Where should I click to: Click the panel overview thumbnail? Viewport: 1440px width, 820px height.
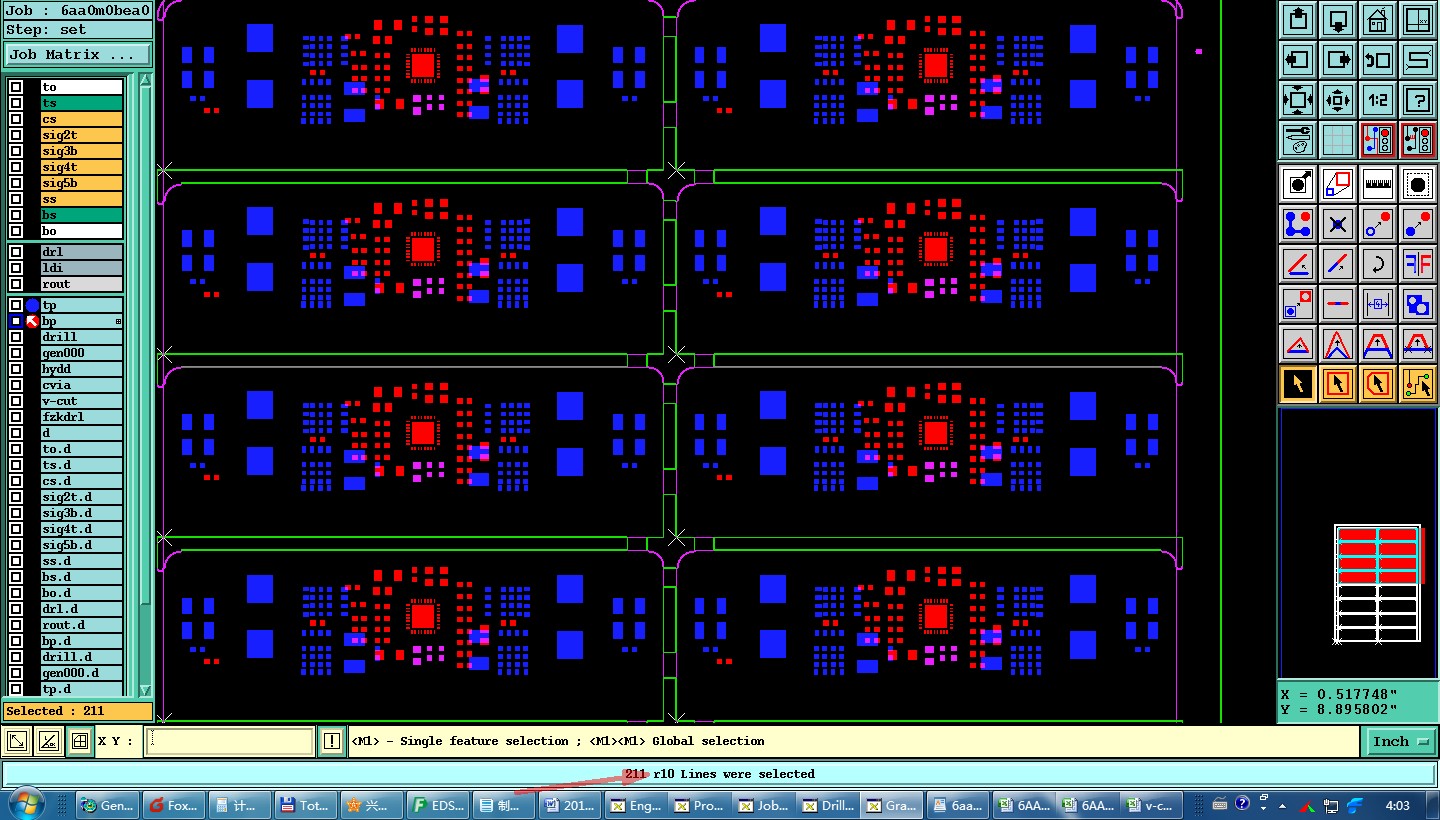pyautogui.click(x=1378, y=583)
